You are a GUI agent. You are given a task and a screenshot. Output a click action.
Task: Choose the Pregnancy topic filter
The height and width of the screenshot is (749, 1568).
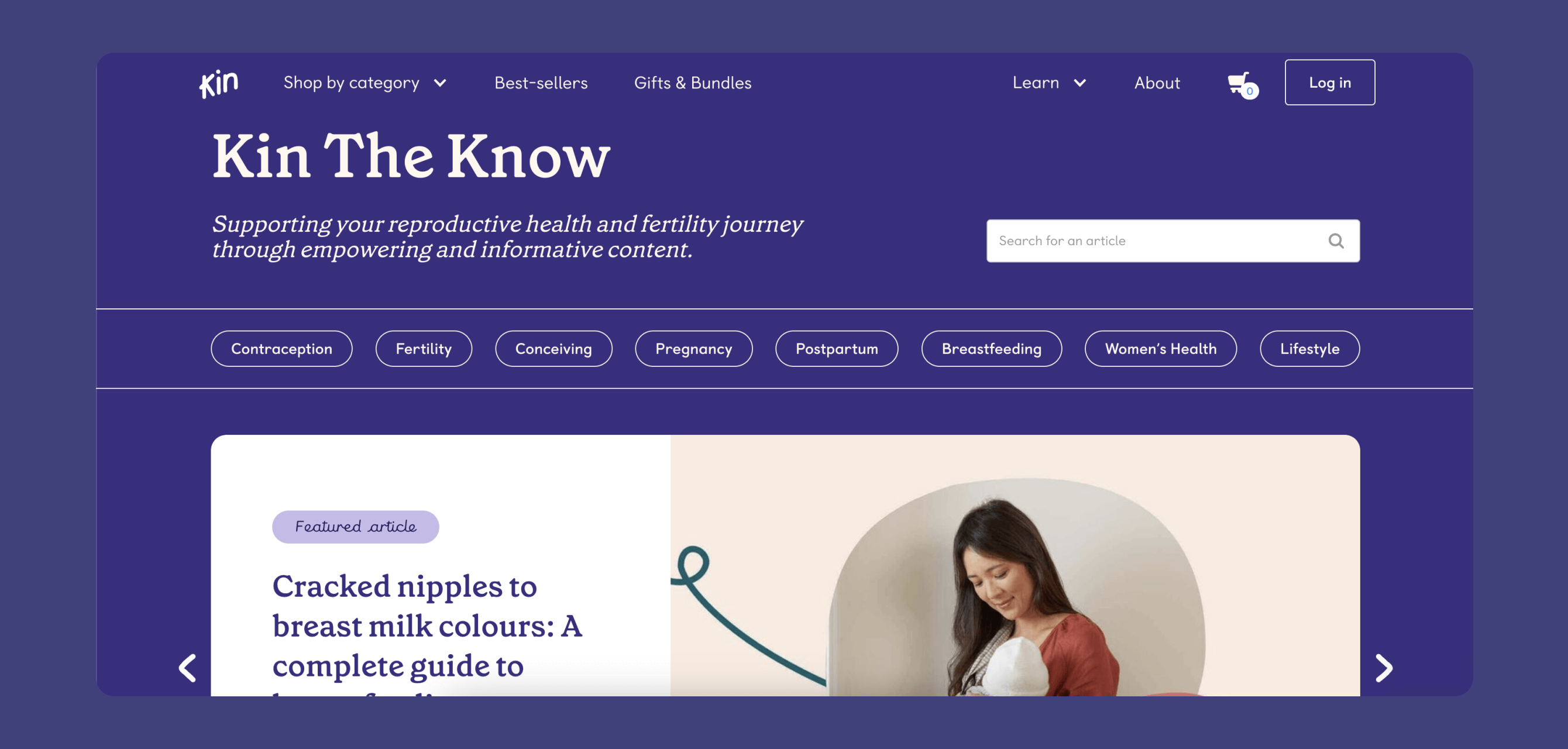pos(693,349)
